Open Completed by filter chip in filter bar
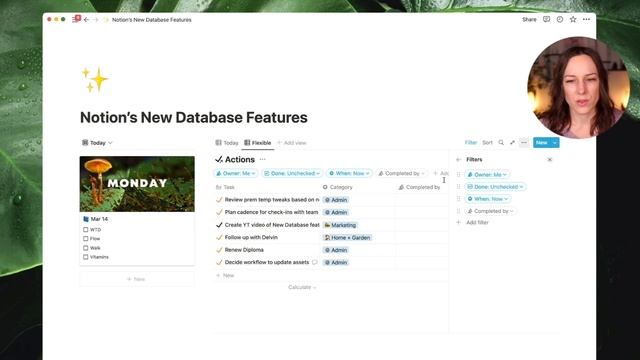The height and width of the screenshot is (360, 640). [x=401, y=173]
